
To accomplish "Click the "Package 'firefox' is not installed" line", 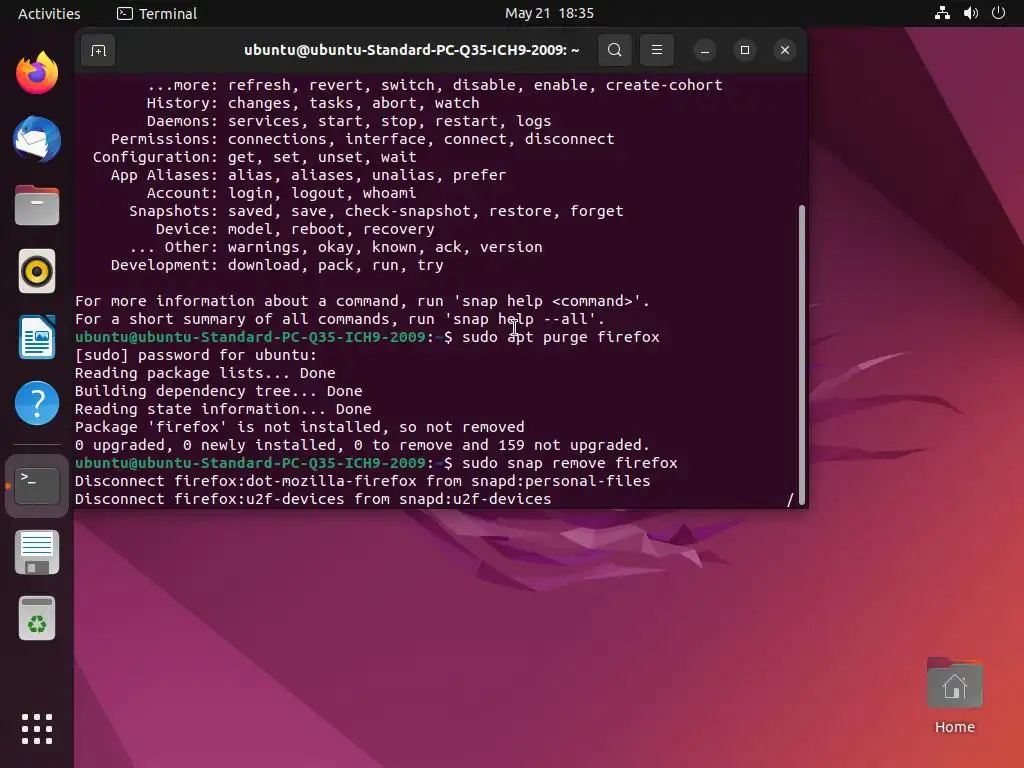I will coord(299,427).
